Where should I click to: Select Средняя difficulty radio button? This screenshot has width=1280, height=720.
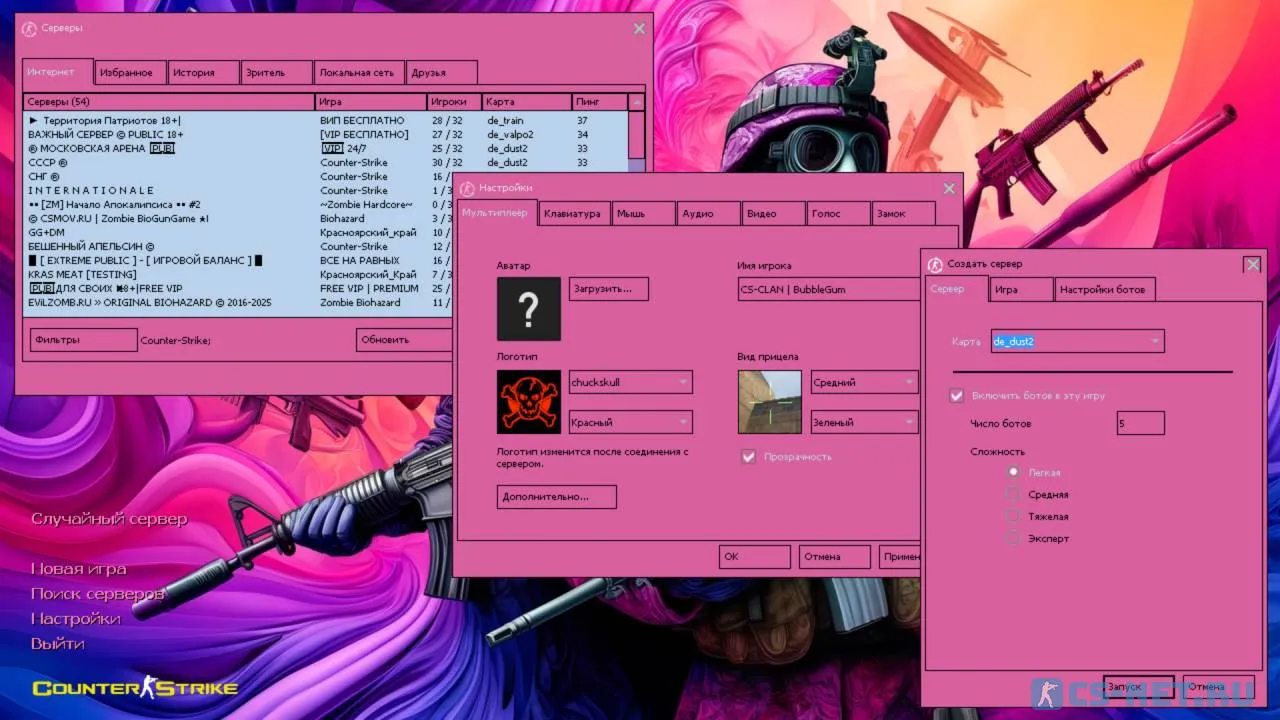(1013, 494)
